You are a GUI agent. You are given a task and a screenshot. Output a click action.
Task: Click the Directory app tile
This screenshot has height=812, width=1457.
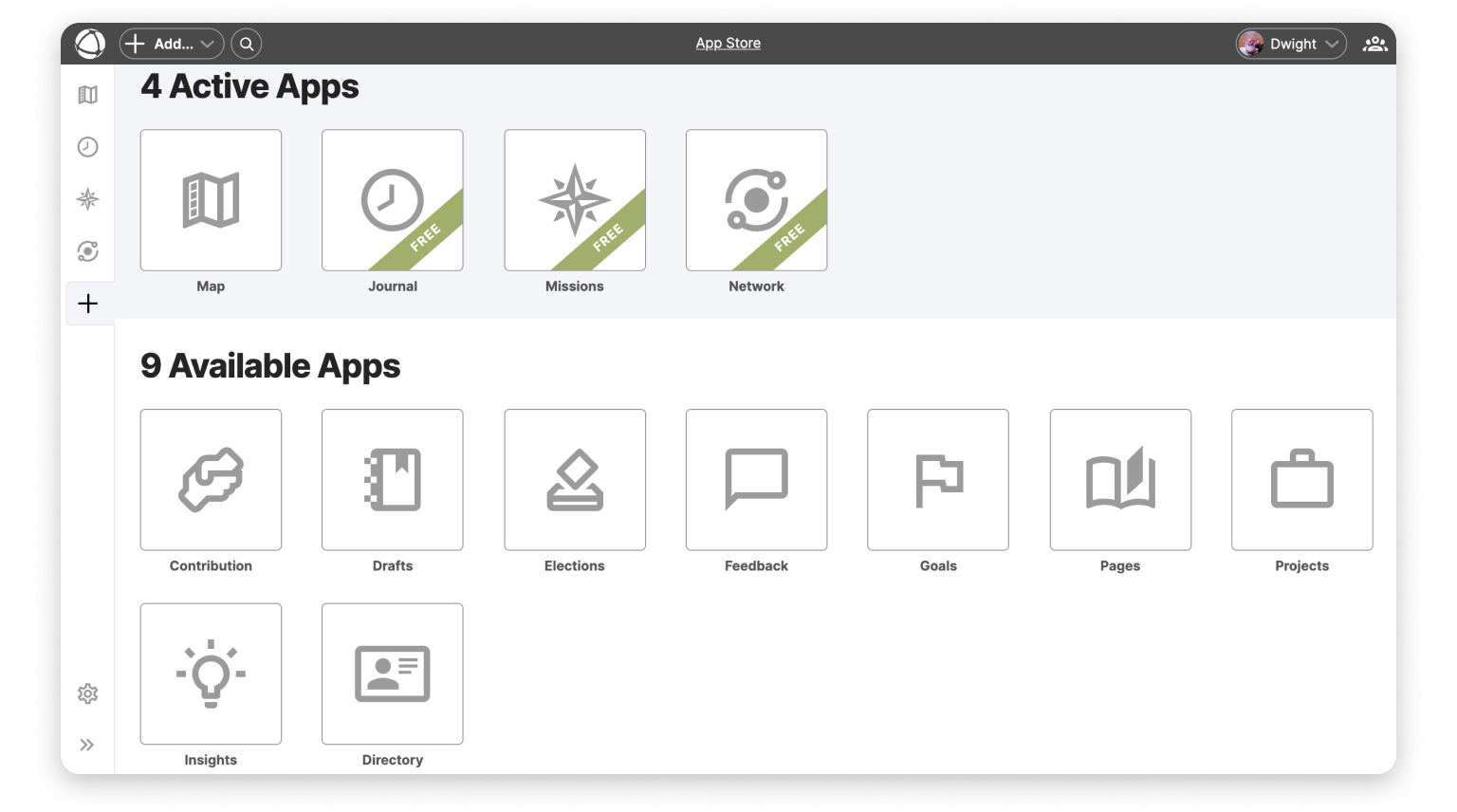(x=393, y=674)
